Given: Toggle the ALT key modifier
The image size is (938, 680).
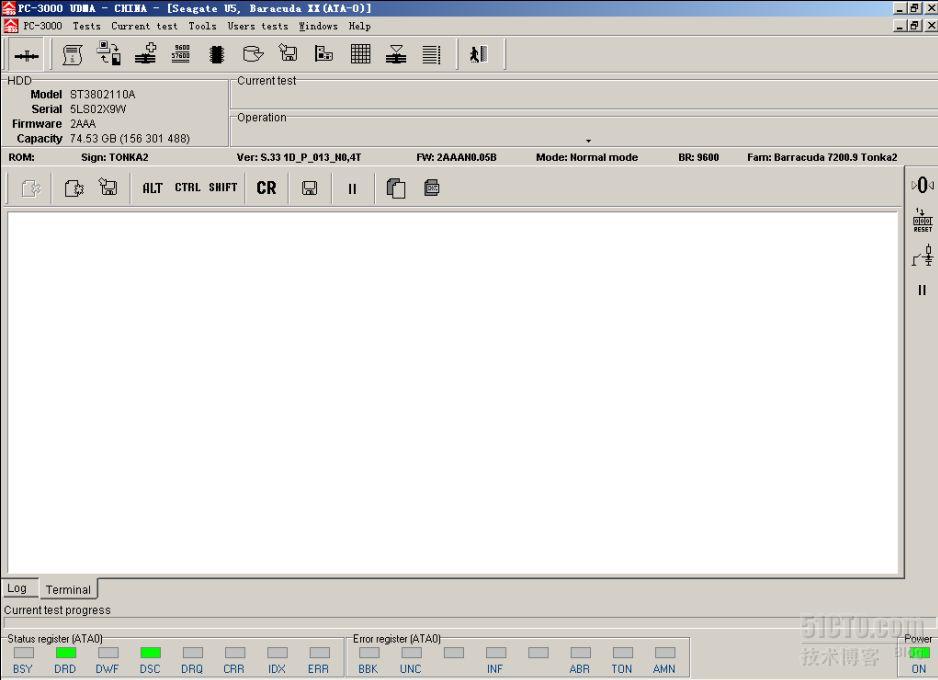Looking at the screenshot, I should pyautogui.click(x=153, y=188).
